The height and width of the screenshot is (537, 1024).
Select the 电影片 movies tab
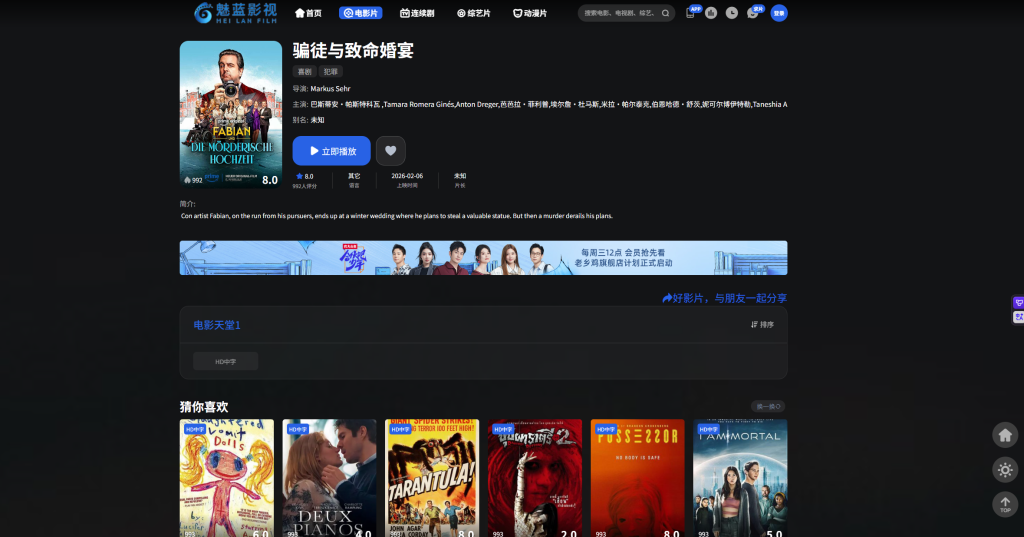[360, 13]
